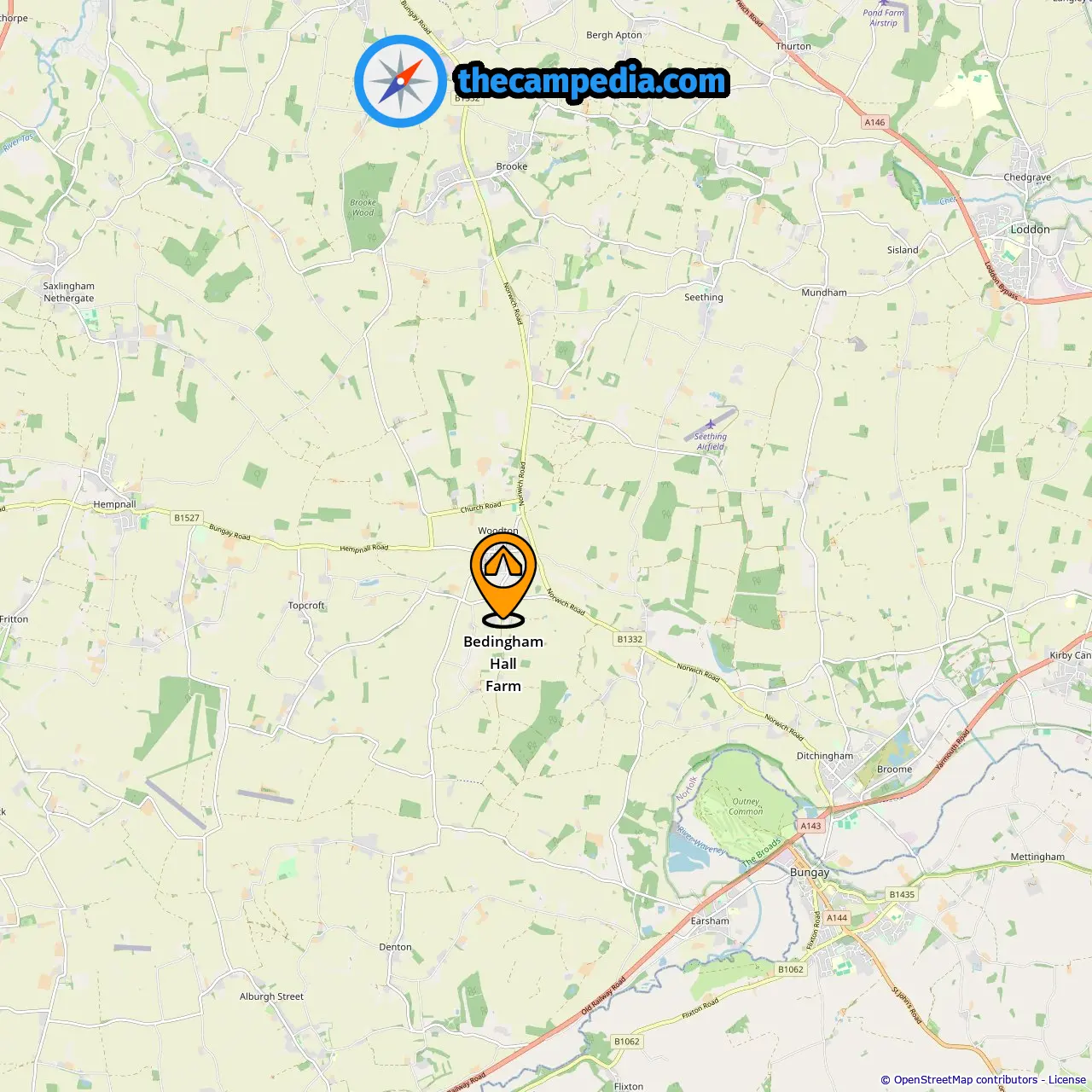Click the Brooke village label
Image resolution: width=1092 pixels, height=1092 pixels.
512,166
